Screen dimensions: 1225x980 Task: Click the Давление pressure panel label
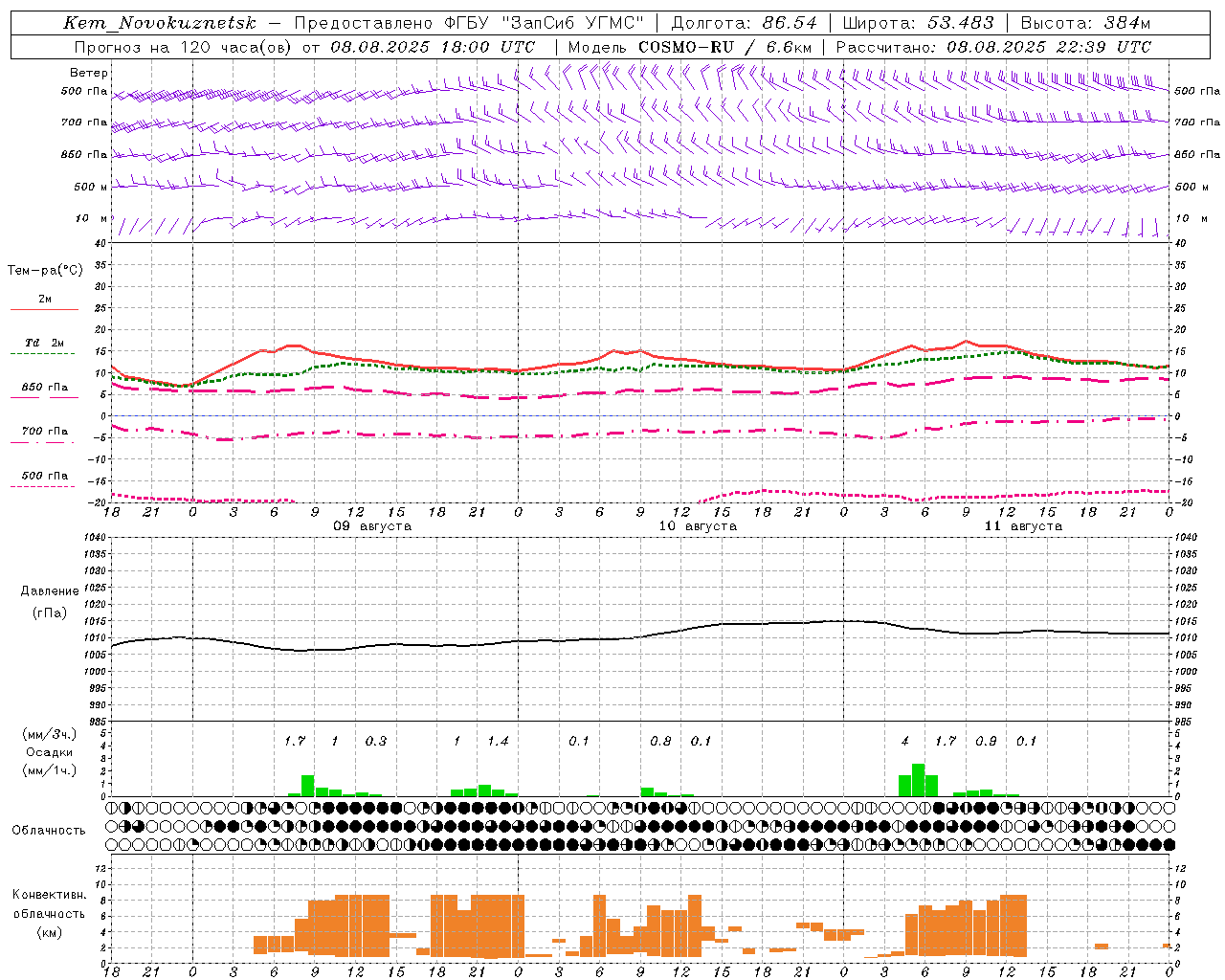point(50,591)
